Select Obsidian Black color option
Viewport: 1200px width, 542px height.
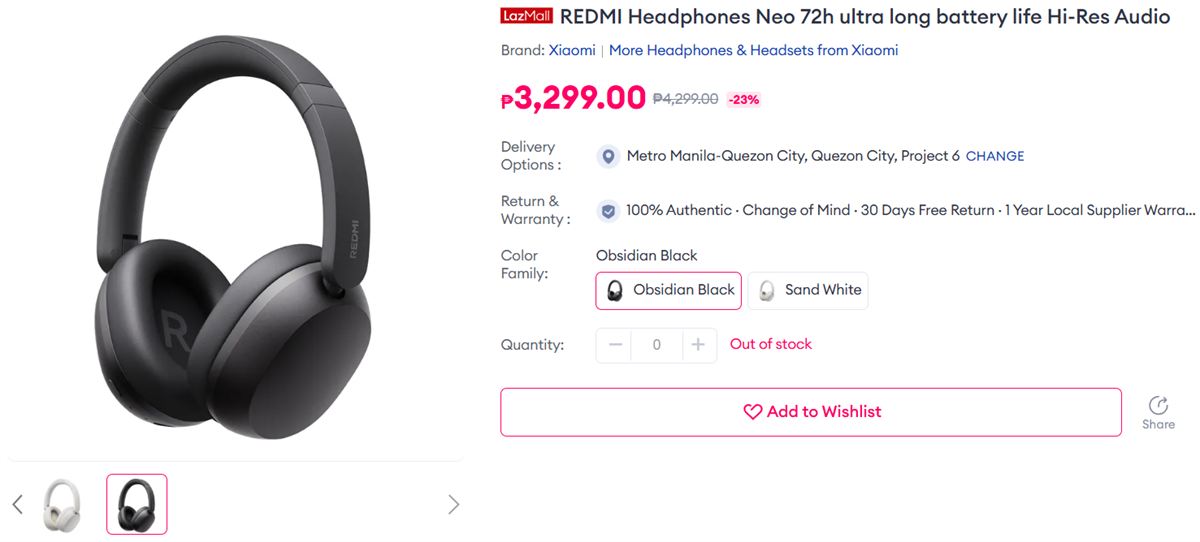(669, 290)
